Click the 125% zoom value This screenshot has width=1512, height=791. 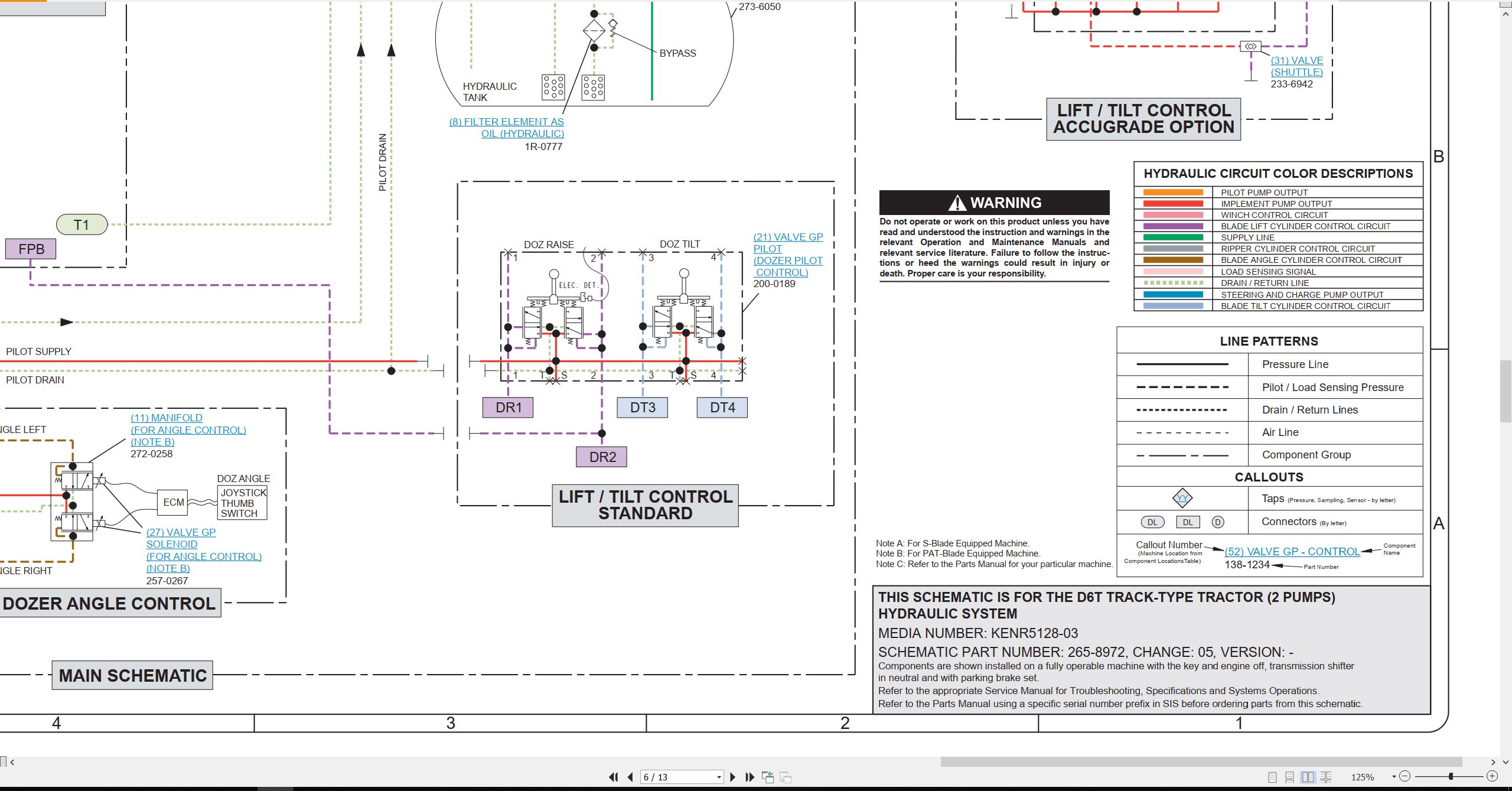1363,777
